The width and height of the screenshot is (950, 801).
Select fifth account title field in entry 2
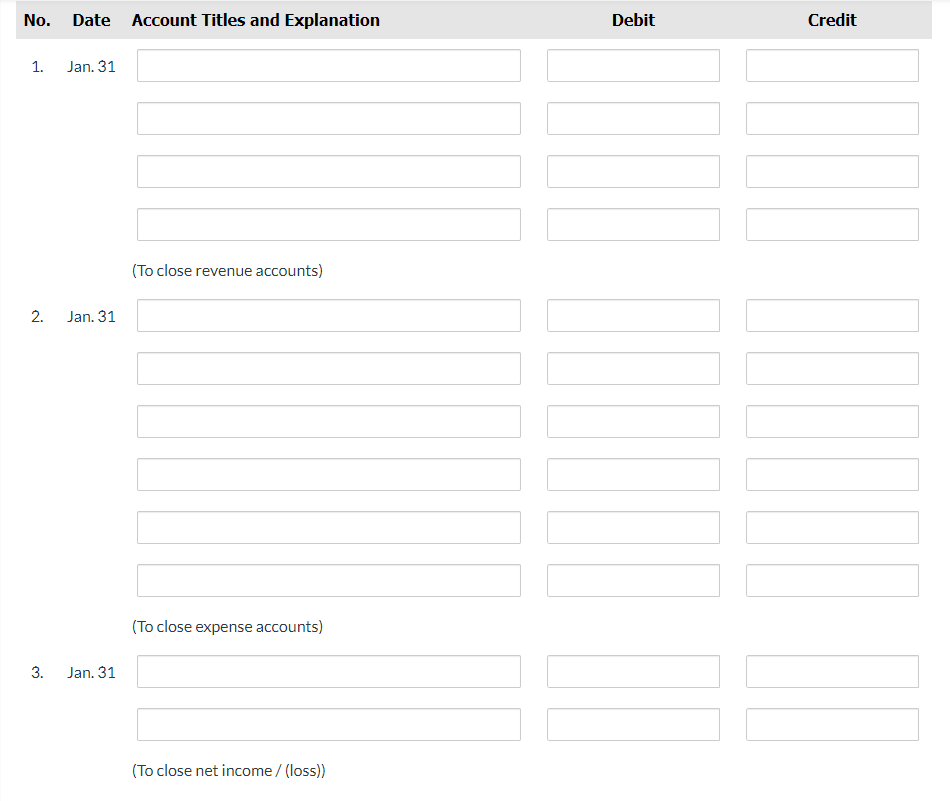pos(328,527)
